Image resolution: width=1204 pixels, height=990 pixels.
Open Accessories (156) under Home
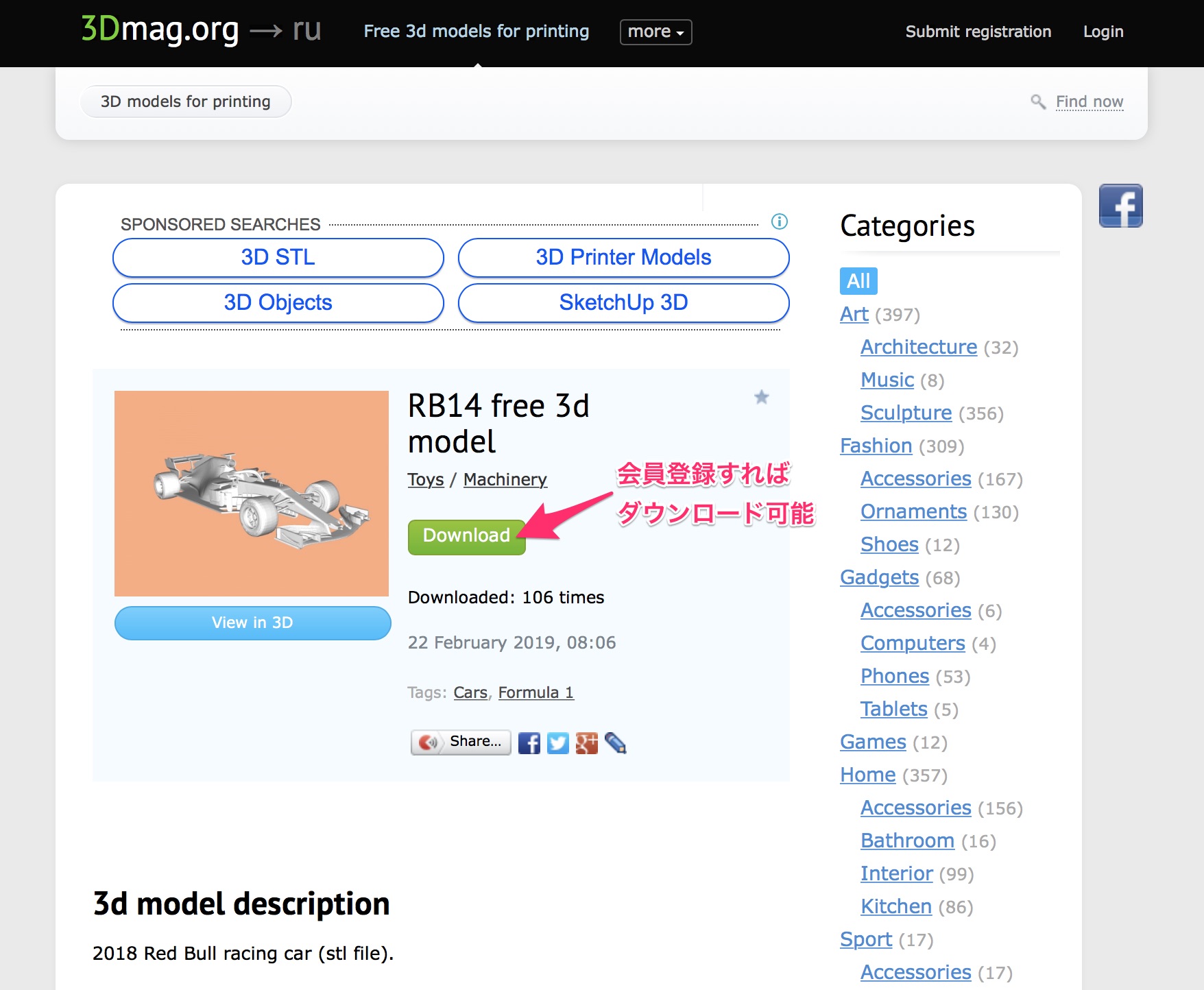(x=916, y=808)
